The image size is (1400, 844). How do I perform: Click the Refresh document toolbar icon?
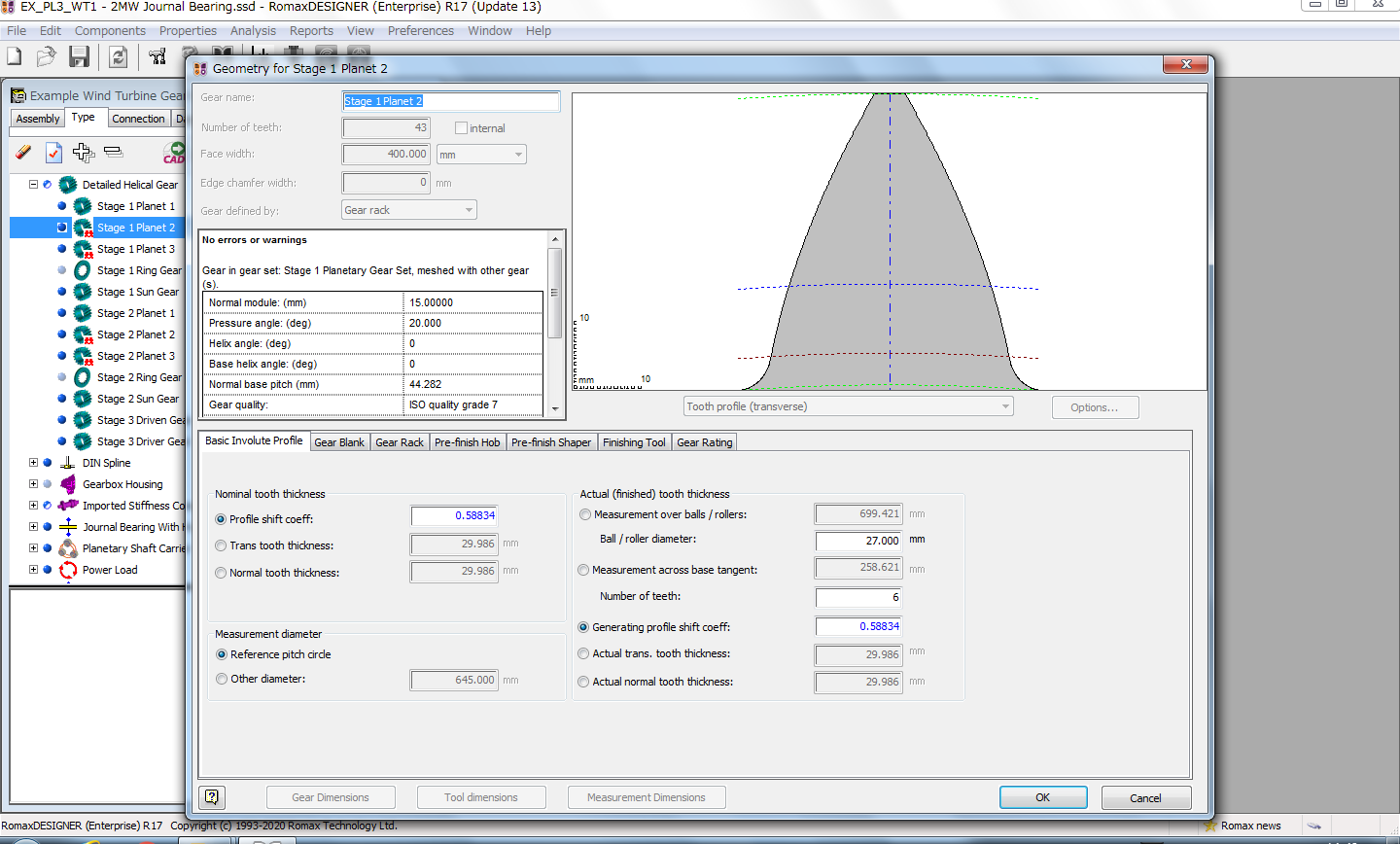(119, 57)
